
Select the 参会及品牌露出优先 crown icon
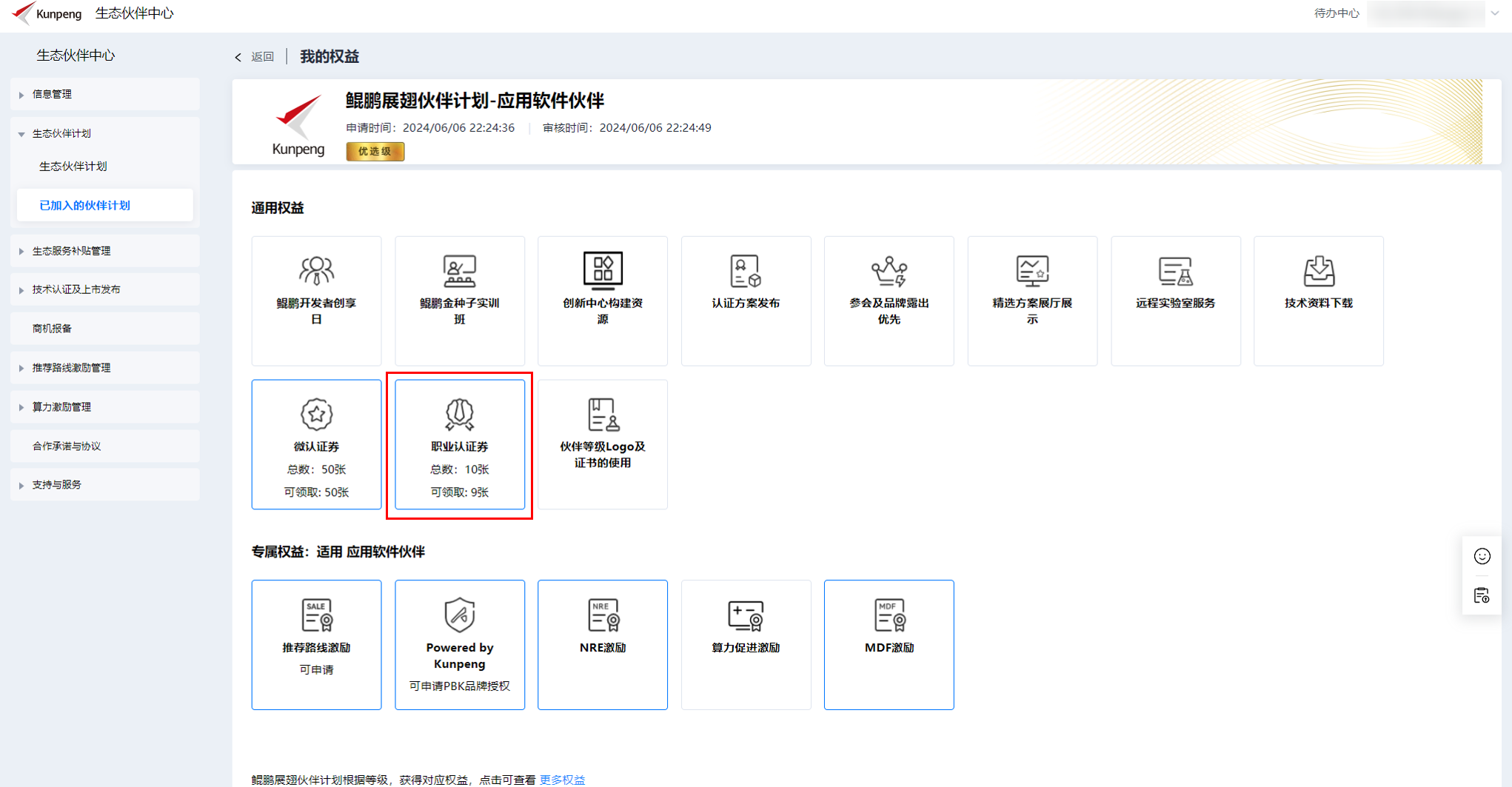coord(889,270)
